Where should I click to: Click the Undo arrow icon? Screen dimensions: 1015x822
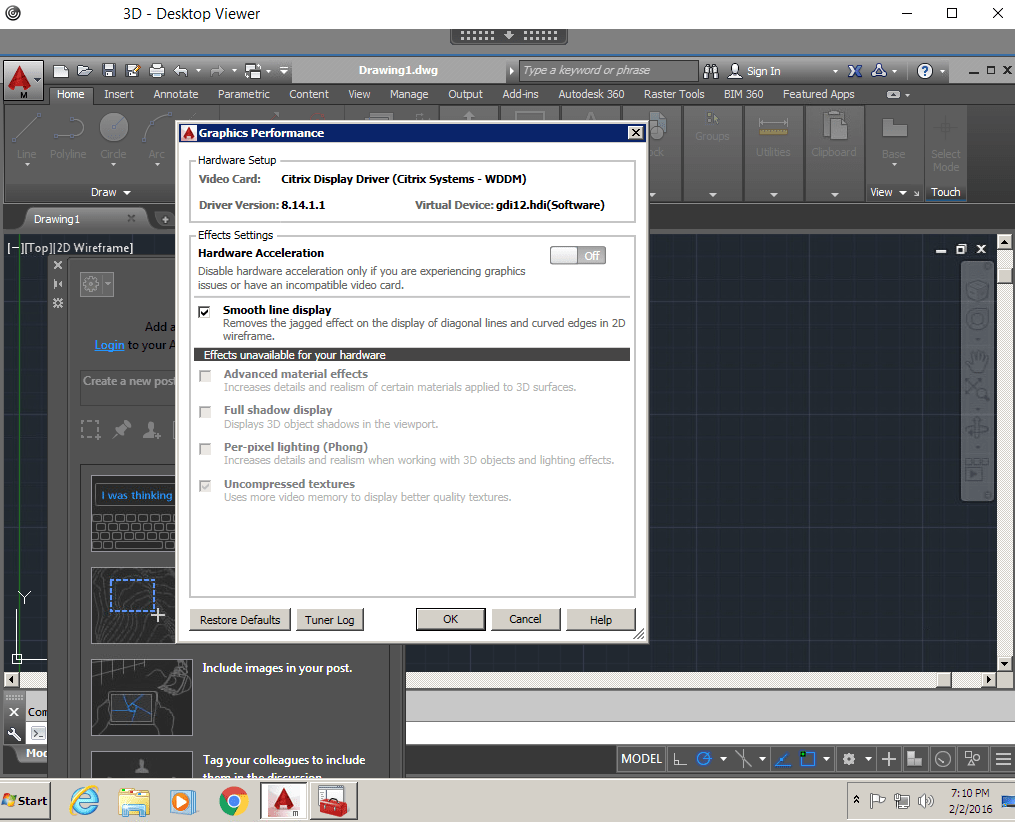181,71
